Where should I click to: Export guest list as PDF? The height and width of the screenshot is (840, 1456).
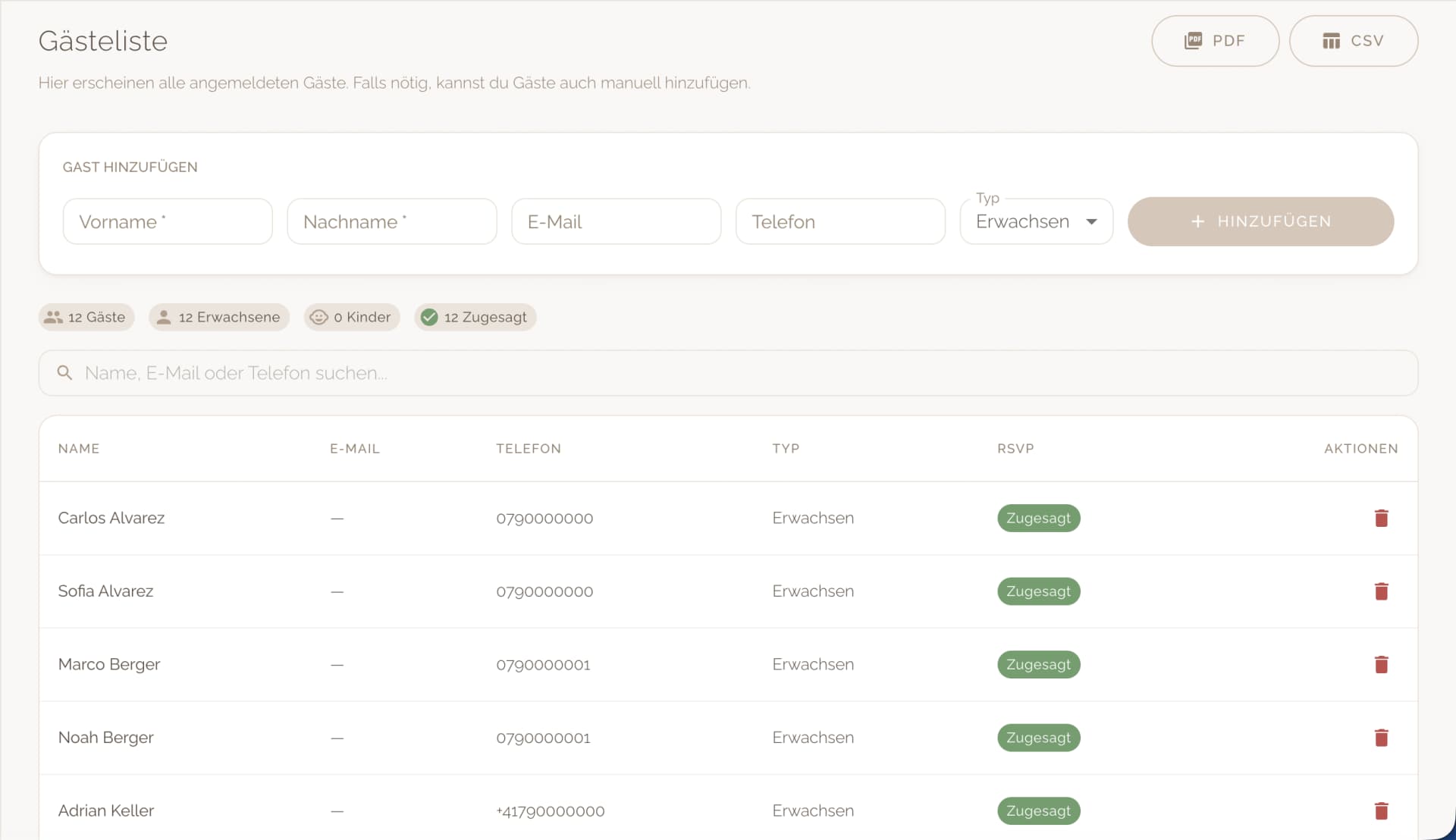coord(1215,41)
